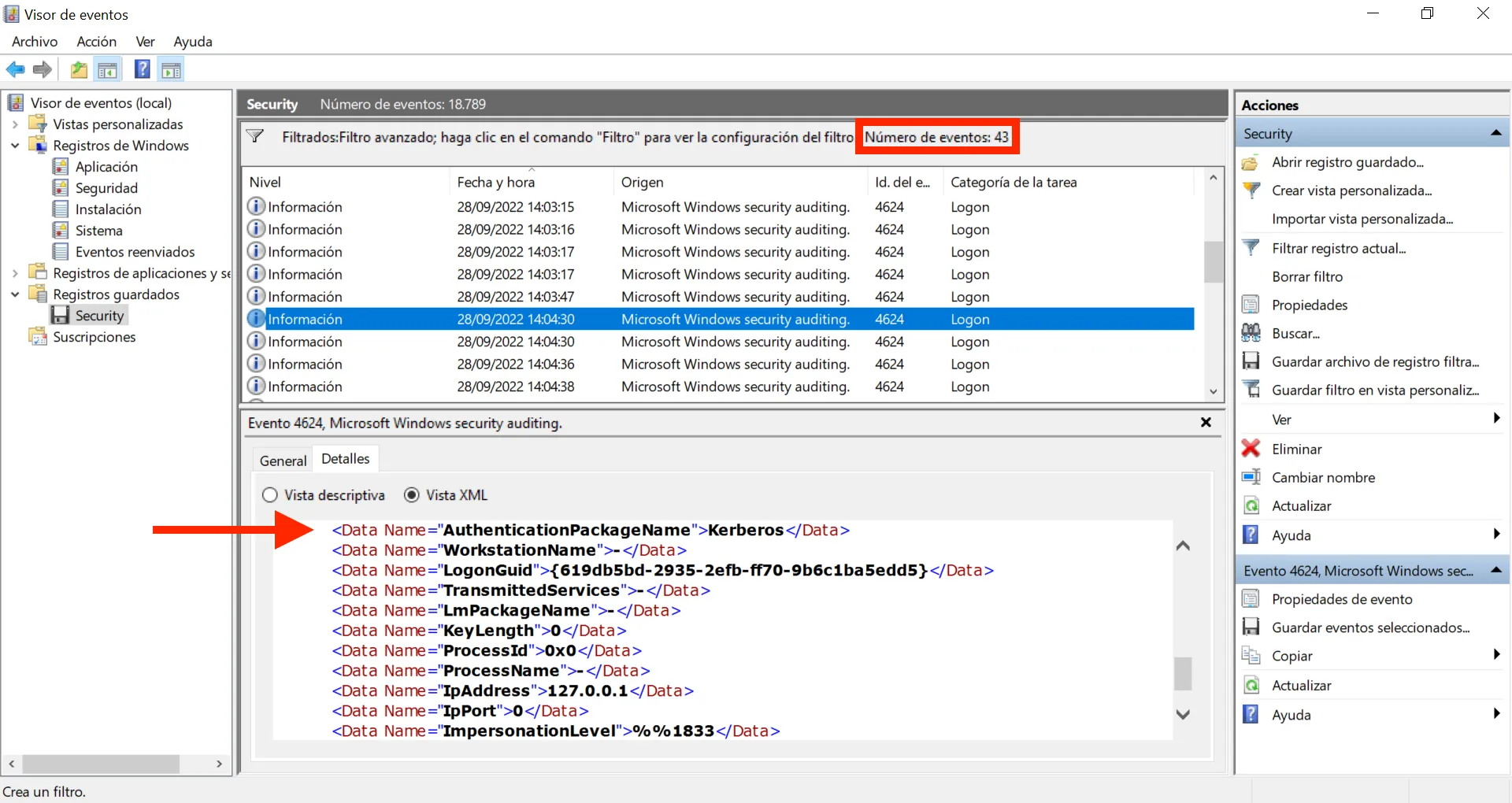Open the Ayuda menu in menu bar
This screenshot has width=1512, height=803.
click(193, 42)
